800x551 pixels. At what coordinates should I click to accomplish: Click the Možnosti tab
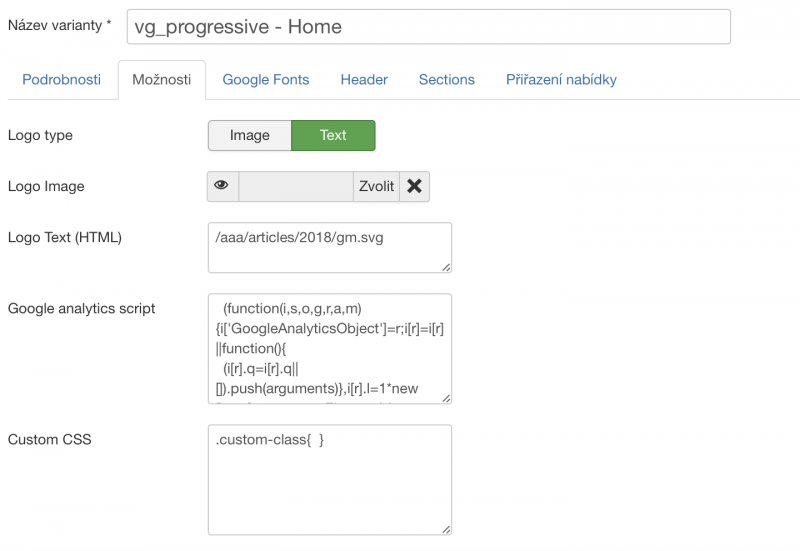coord(161,79)
